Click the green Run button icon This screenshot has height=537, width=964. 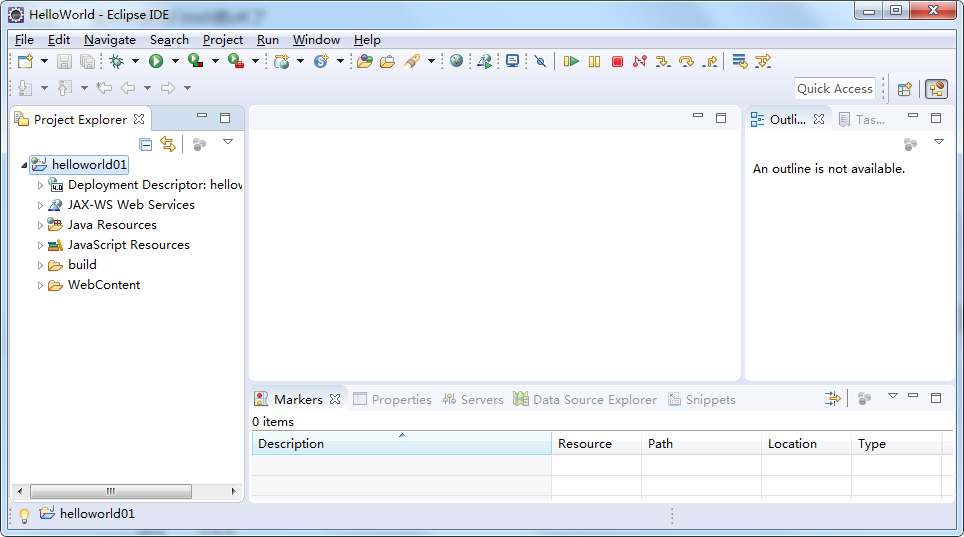coord(156,61)
